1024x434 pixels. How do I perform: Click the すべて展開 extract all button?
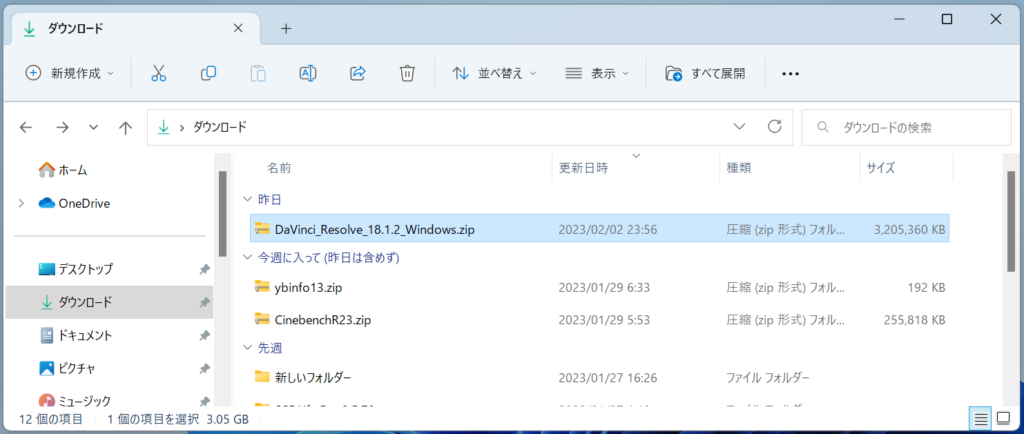tap(705, 73)
